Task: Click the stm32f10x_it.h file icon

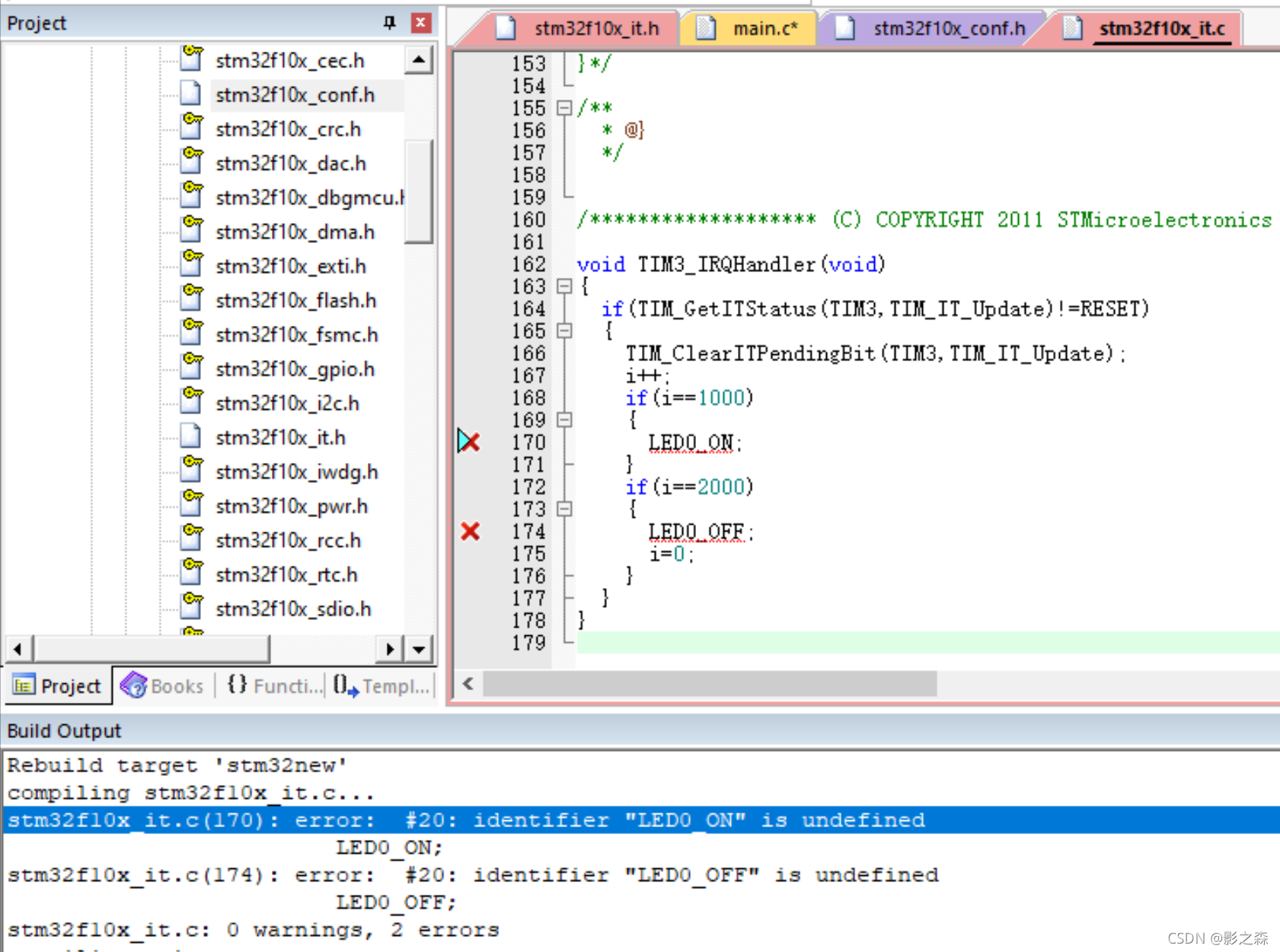Action: [x=191, y=436]
